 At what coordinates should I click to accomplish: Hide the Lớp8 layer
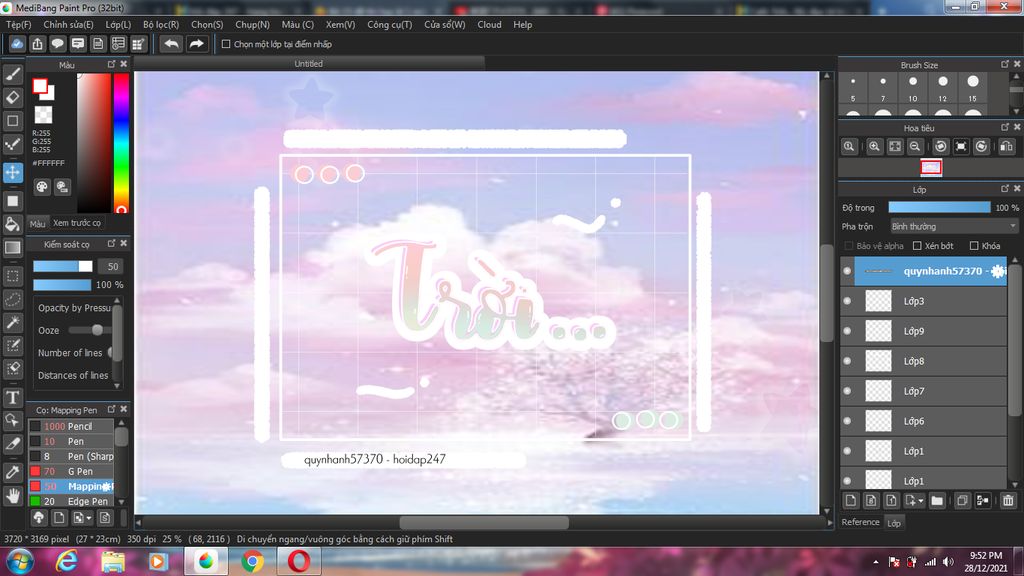847,361
